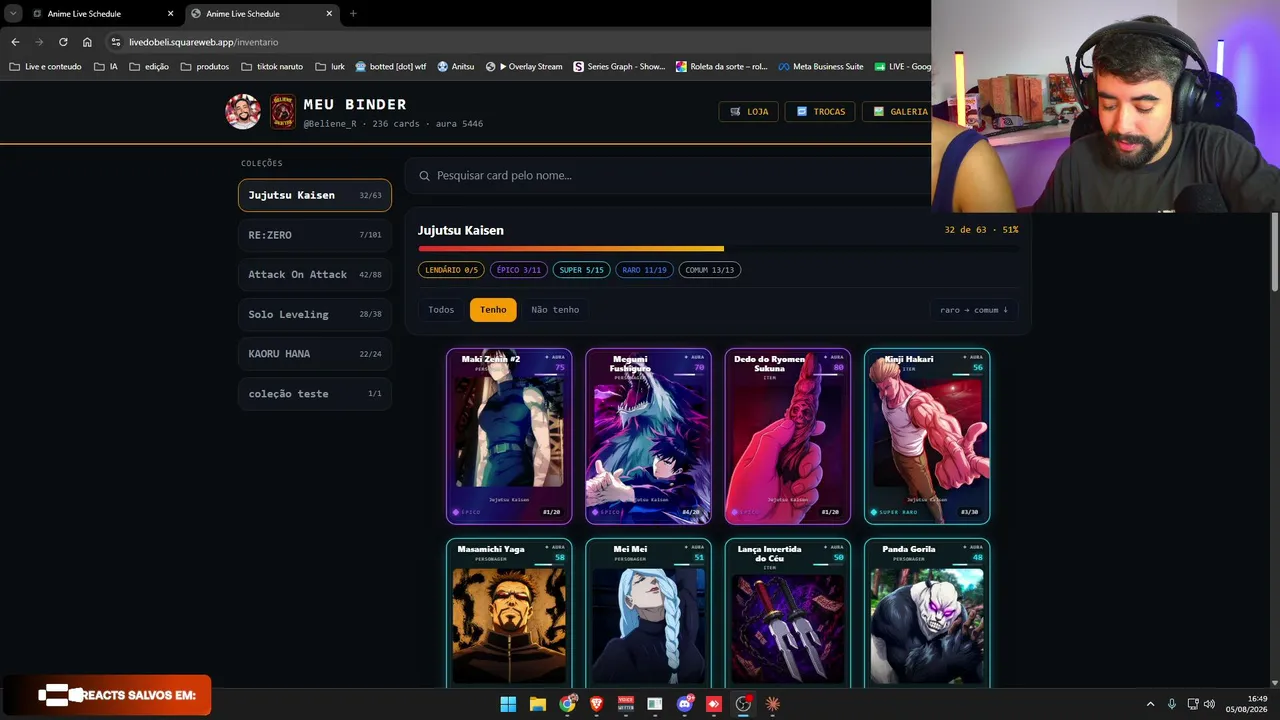Open the IA bookmark folder

pos(106,67)
